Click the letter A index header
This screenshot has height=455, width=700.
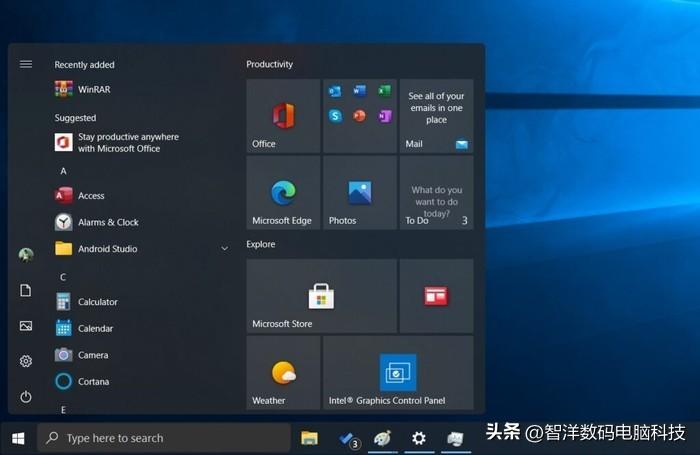(63, 171)
